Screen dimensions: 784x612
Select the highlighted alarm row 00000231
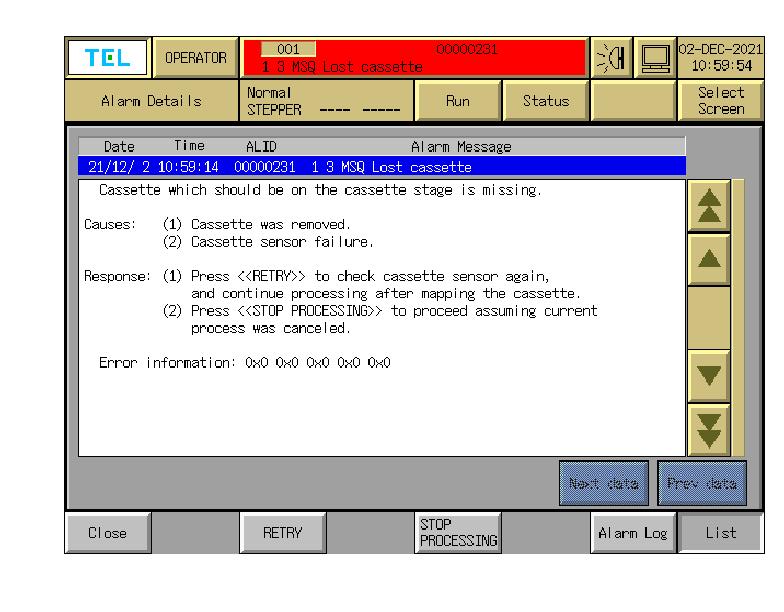tap(381, 167)
